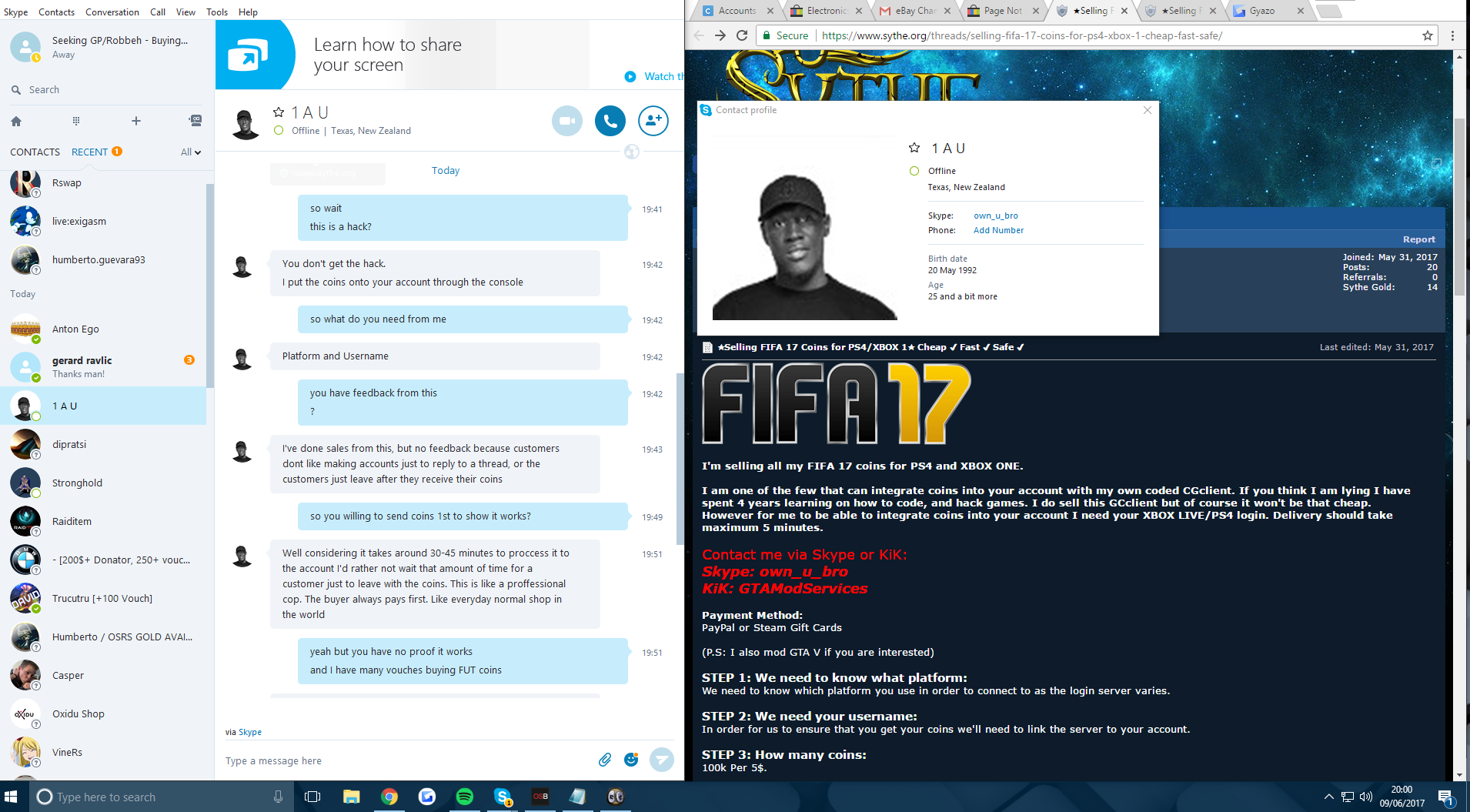The width and height of the screenshot is (1470, 812).
Task: Open the gerard ravlic conversation
Action: click(103, 367)
